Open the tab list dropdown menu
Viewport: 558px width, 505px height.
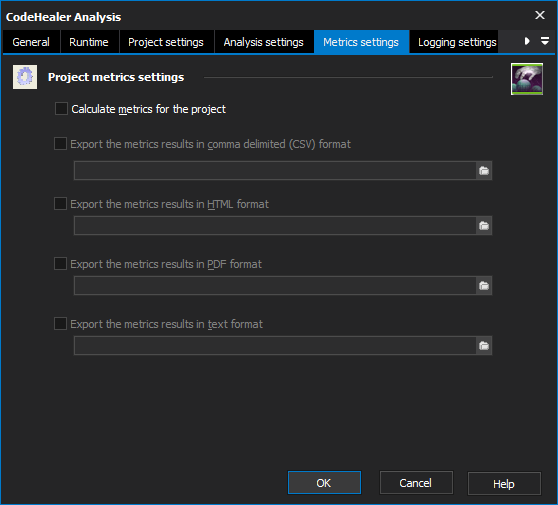click(x=545, y=41)
